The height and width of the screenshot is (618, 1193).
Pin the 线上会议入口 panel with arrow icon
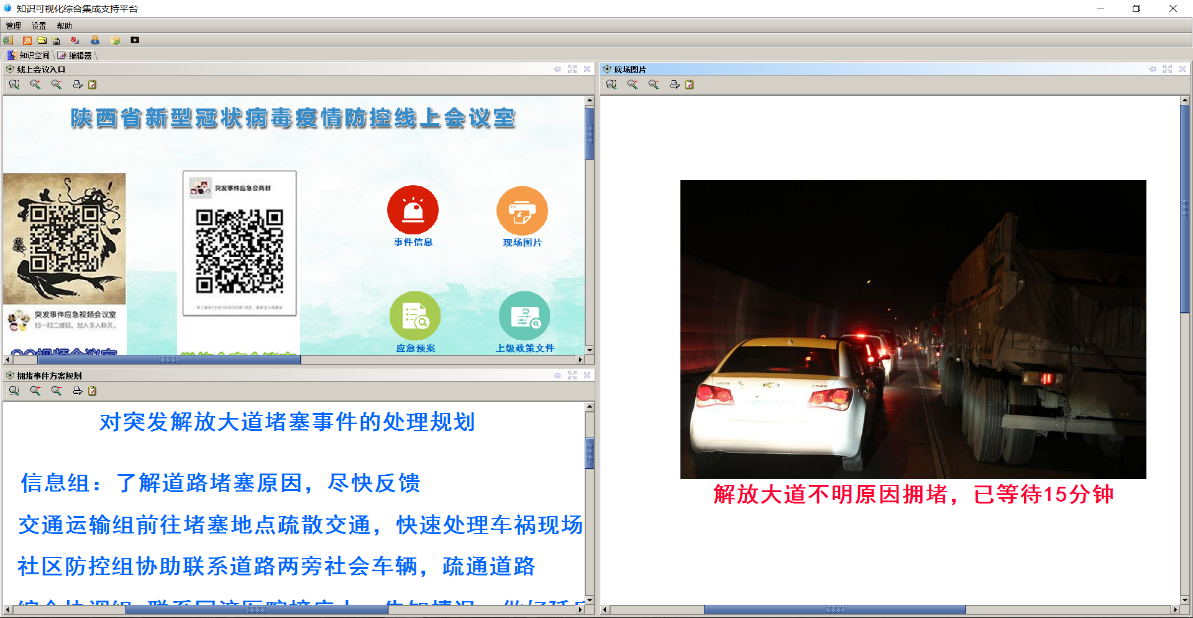click(558, 69)
